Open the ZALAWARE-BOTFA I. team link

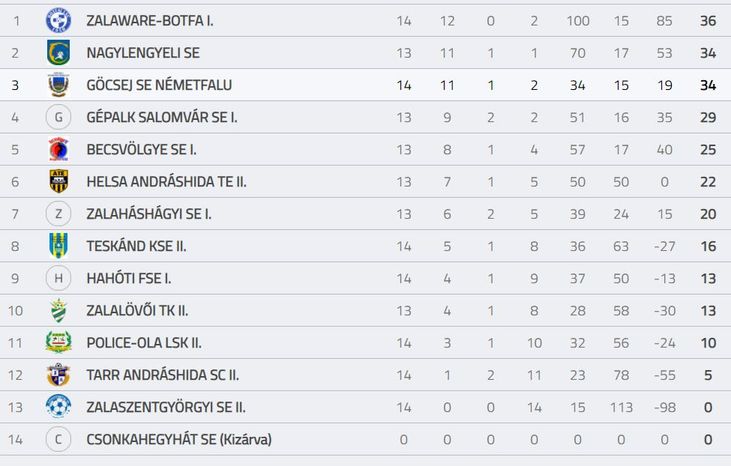150,21
